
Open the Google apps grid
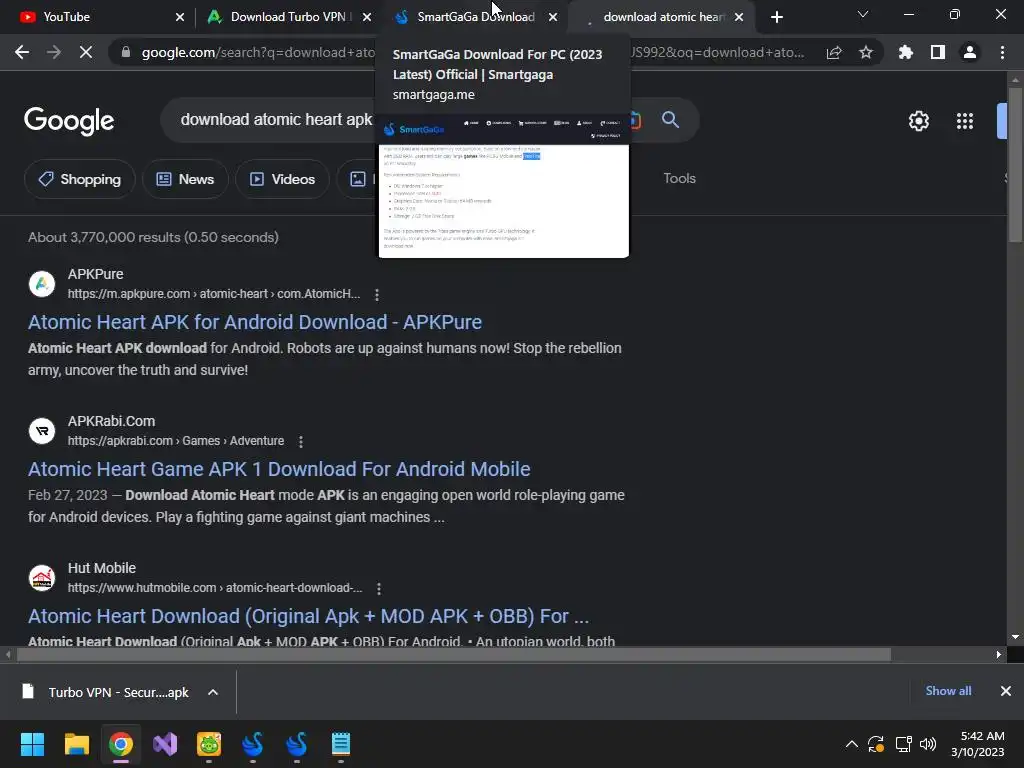click(965, 121)
